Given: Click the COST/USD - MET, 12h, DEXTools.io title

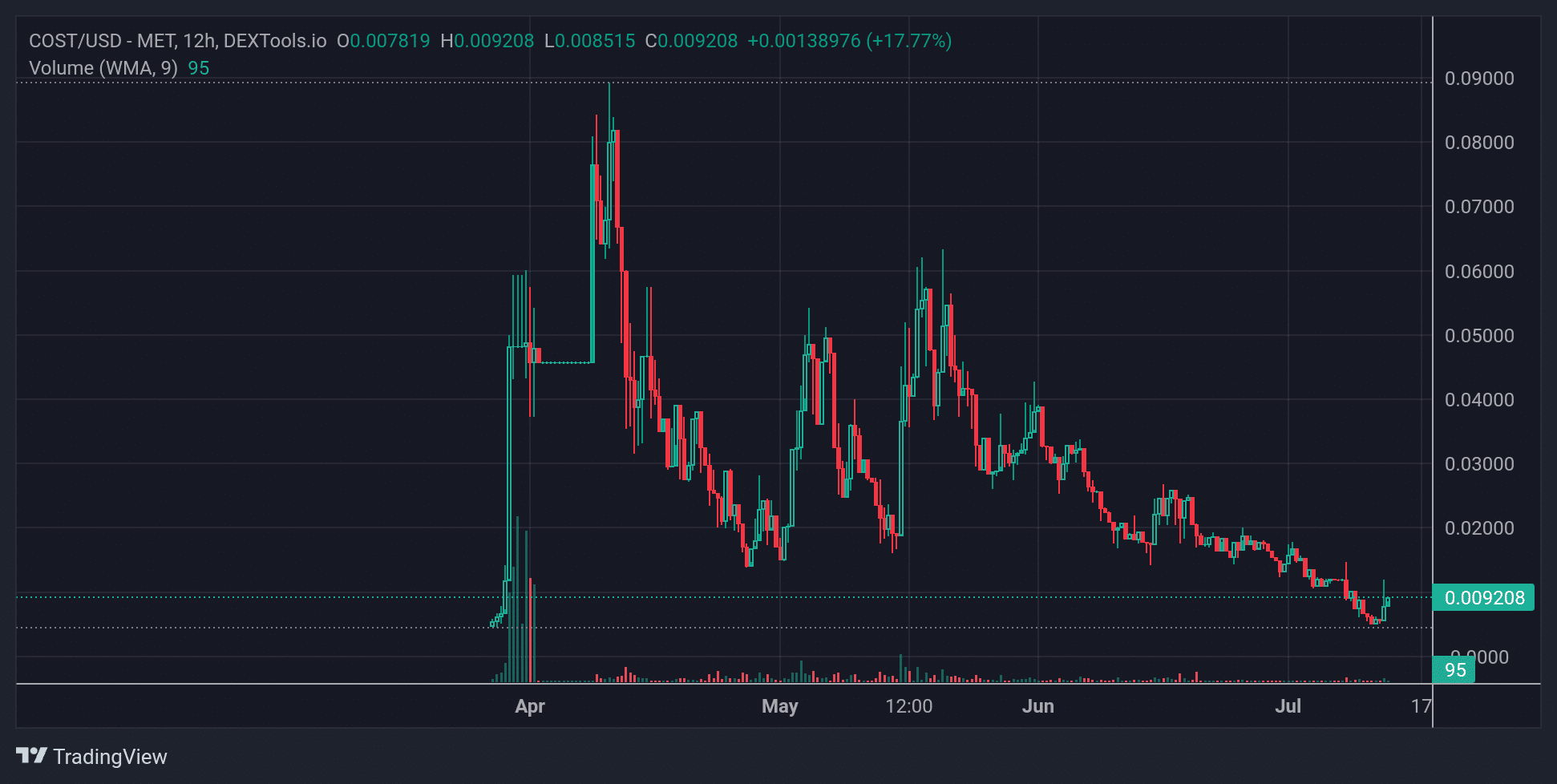Looking at the screenshot, I should [x=177, y=41].
